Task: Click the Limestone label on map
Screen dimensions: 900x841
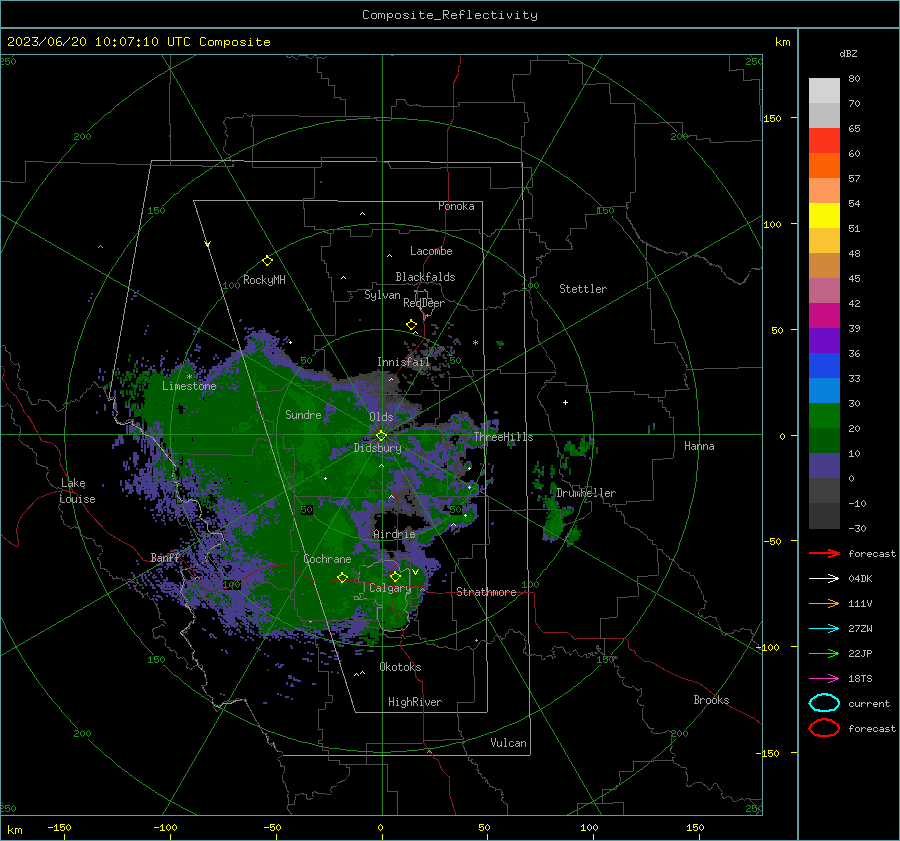Action: coord(189,386)
